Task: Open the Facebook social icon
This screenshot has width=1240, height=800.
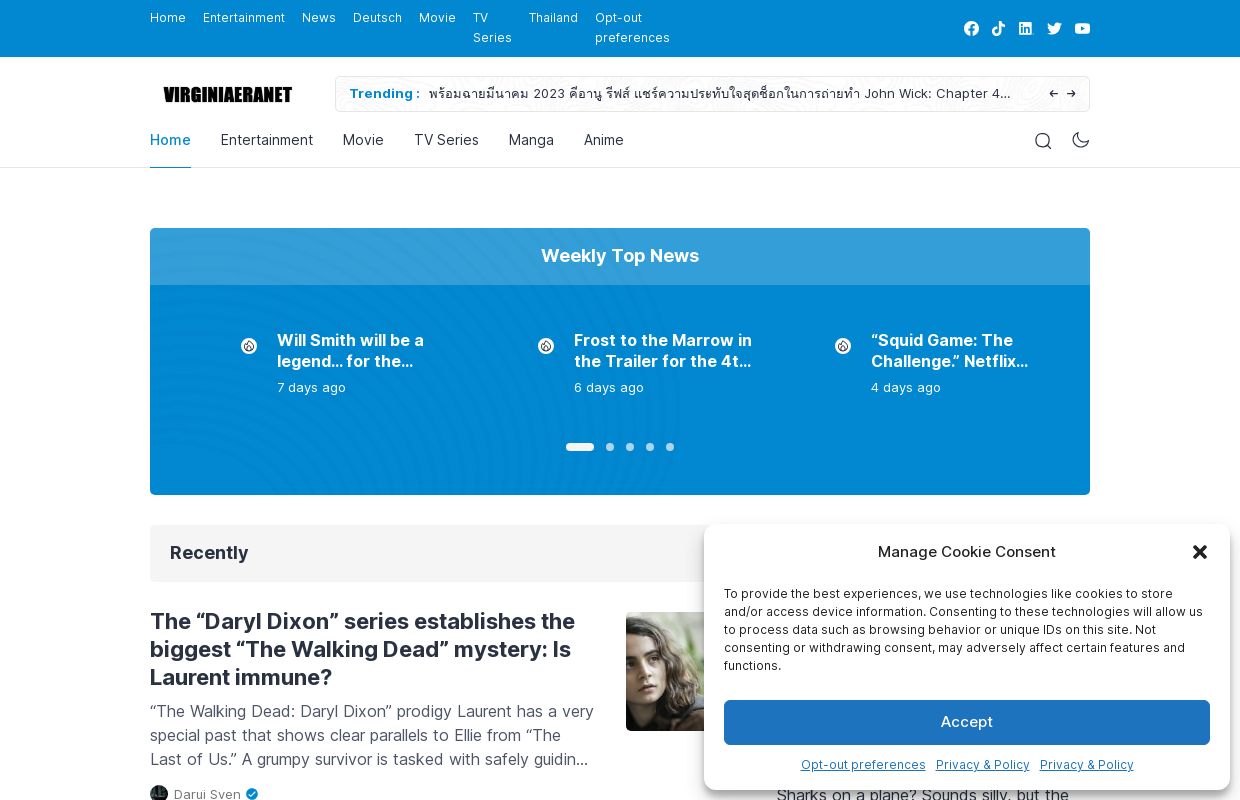Action: [971, 28]
